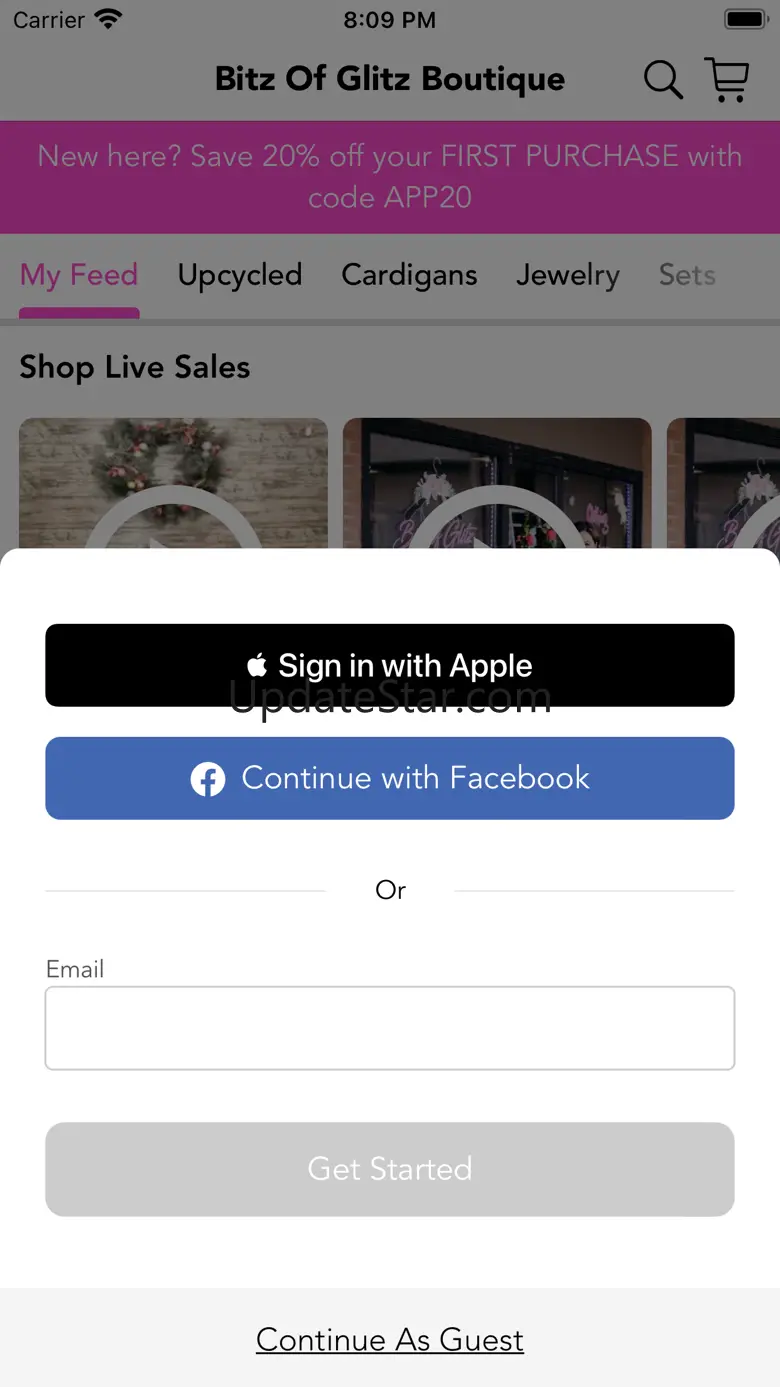Tap the Get Started button

[390, 1169]
